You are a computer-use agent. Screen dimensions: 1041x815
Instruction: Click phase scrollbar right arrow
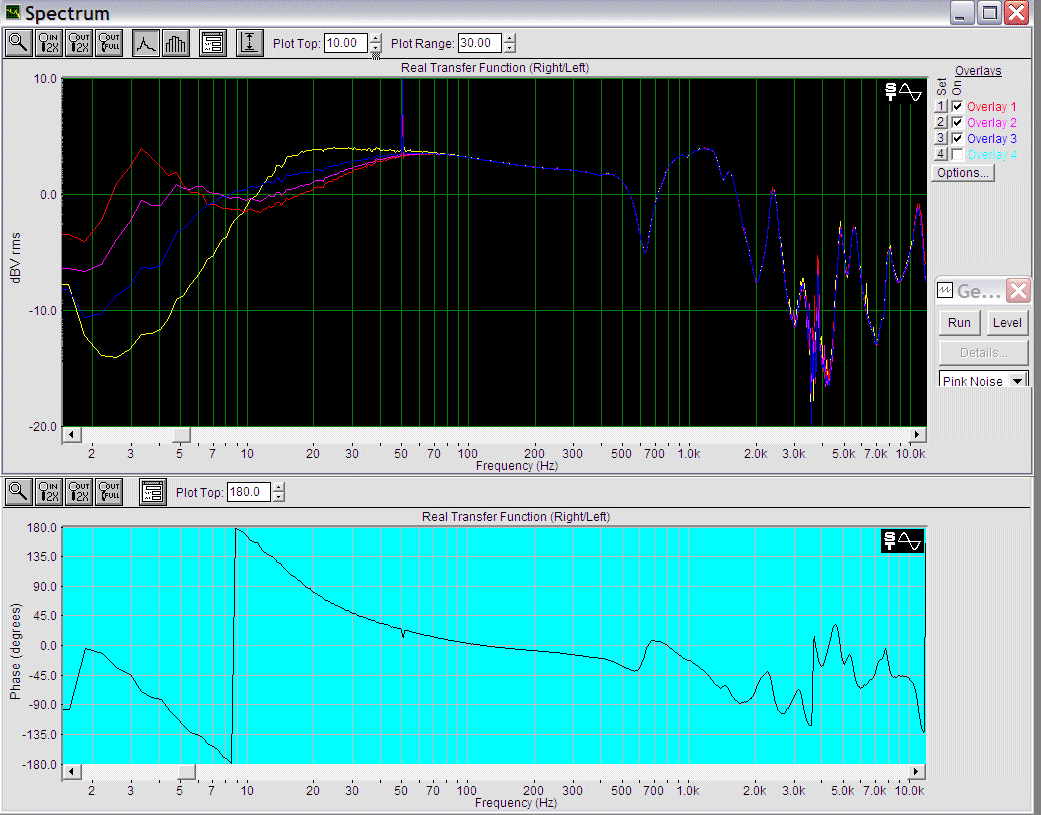[x=917, y=772]
